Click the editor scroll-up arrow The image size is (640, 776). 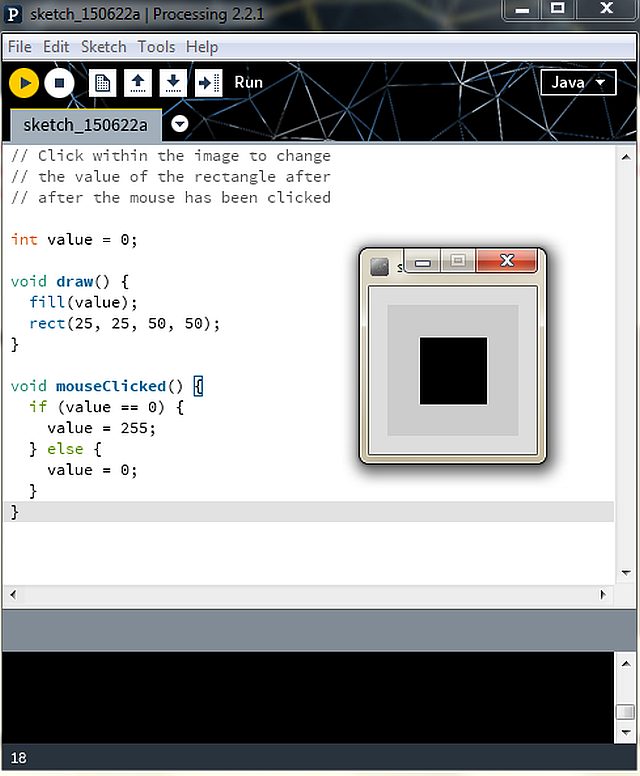tap(626, 157)
